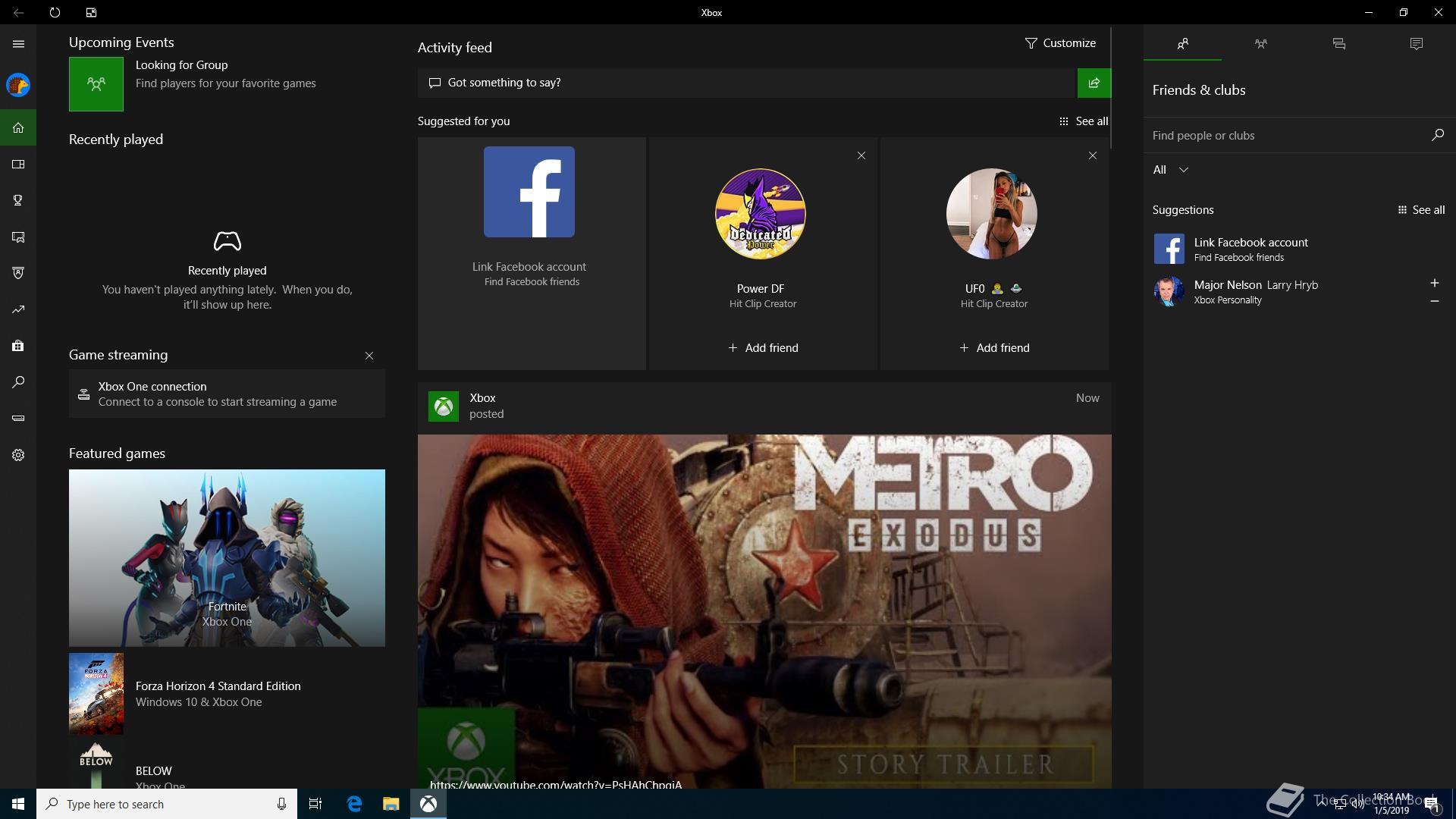
Task: Open My games from sidebar
Action: click(x=18, y=164)
